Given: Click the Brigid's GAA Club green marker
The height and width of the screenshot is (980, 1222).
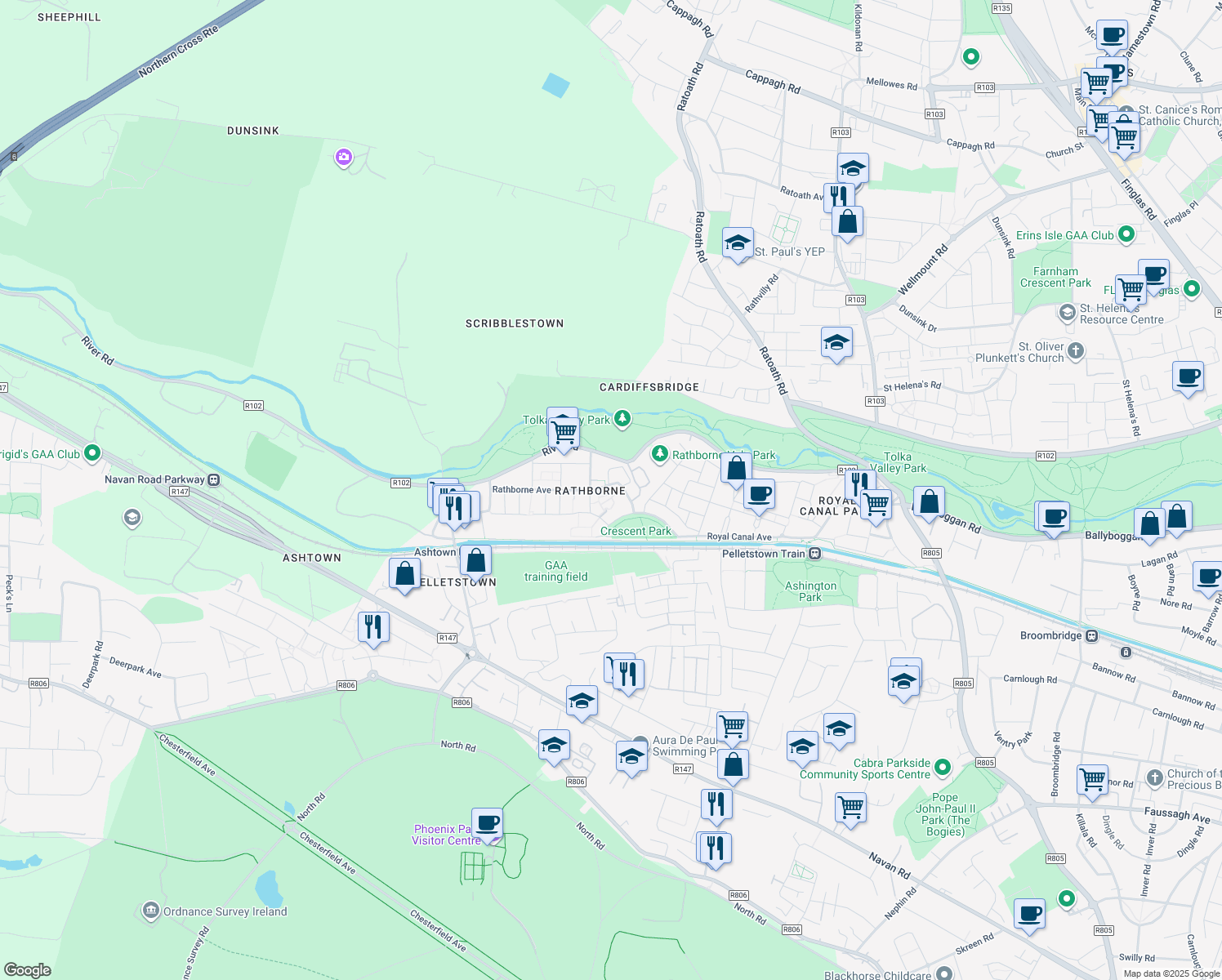Looking at the screenshot, I should 92,452.
